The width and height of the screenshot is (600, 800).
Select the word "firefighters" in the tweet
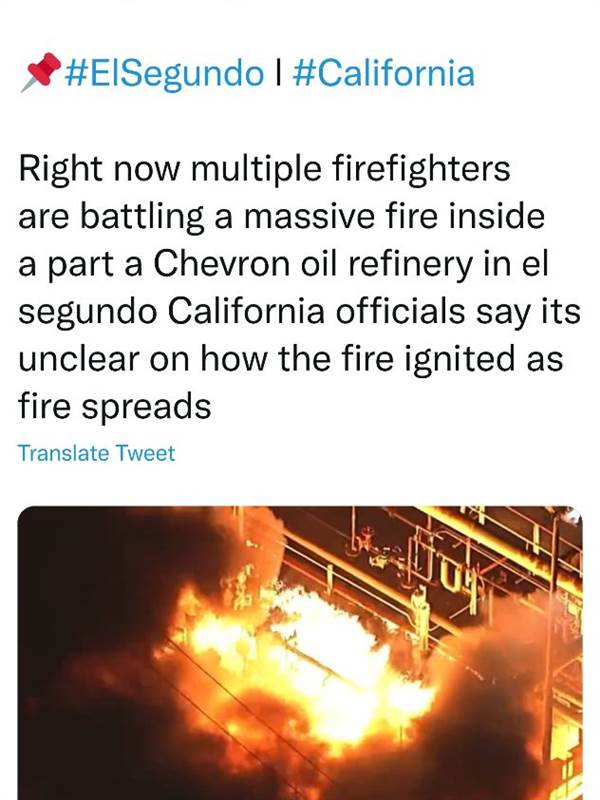pyautogui.click(x=421, y=168)
